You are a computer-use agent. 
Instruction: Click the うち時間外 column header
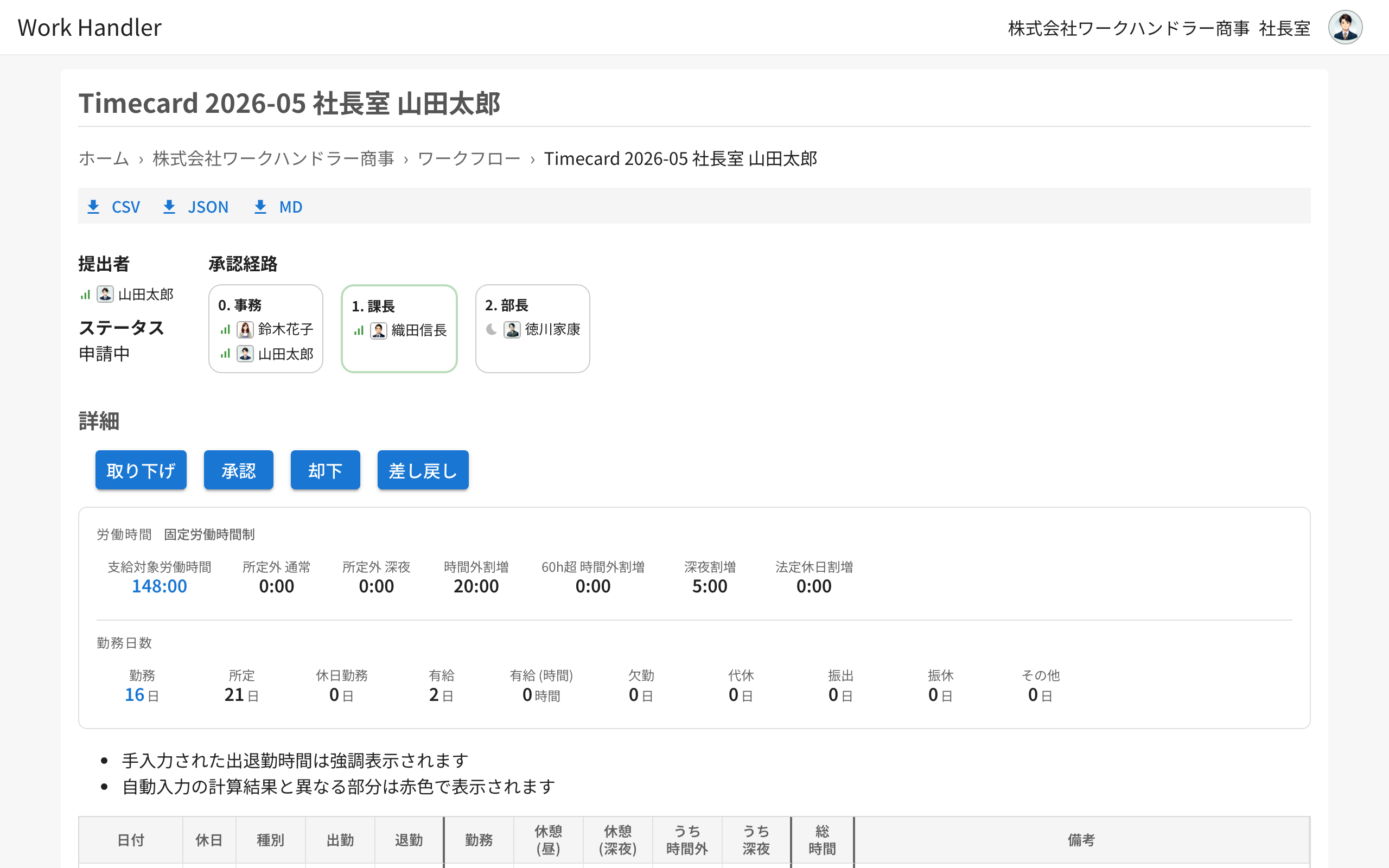tap(686, 840)
